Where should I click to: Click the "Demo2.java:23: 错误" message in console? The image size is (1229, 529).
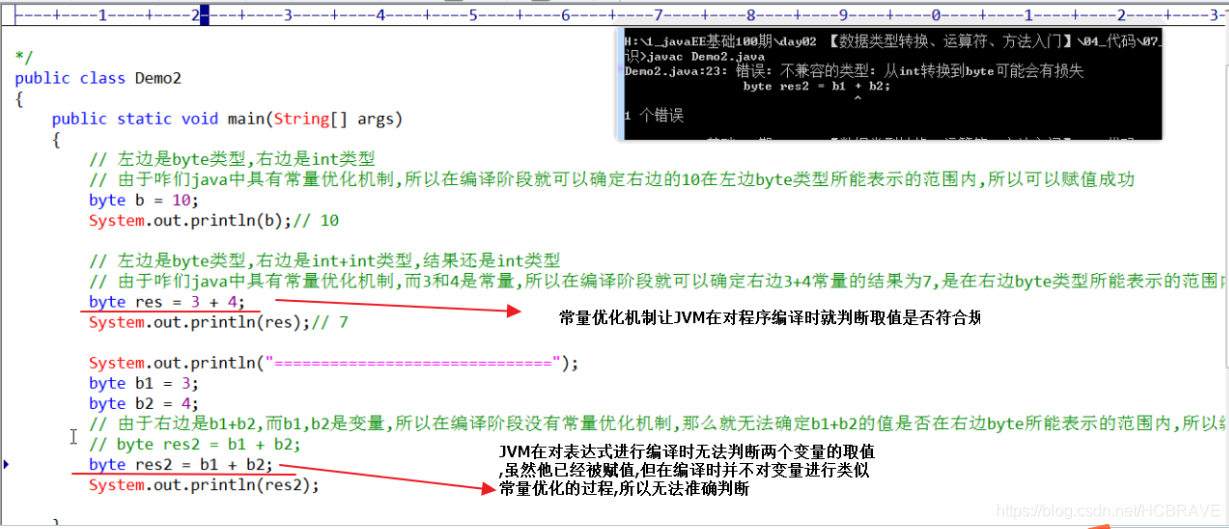(853, 72)
